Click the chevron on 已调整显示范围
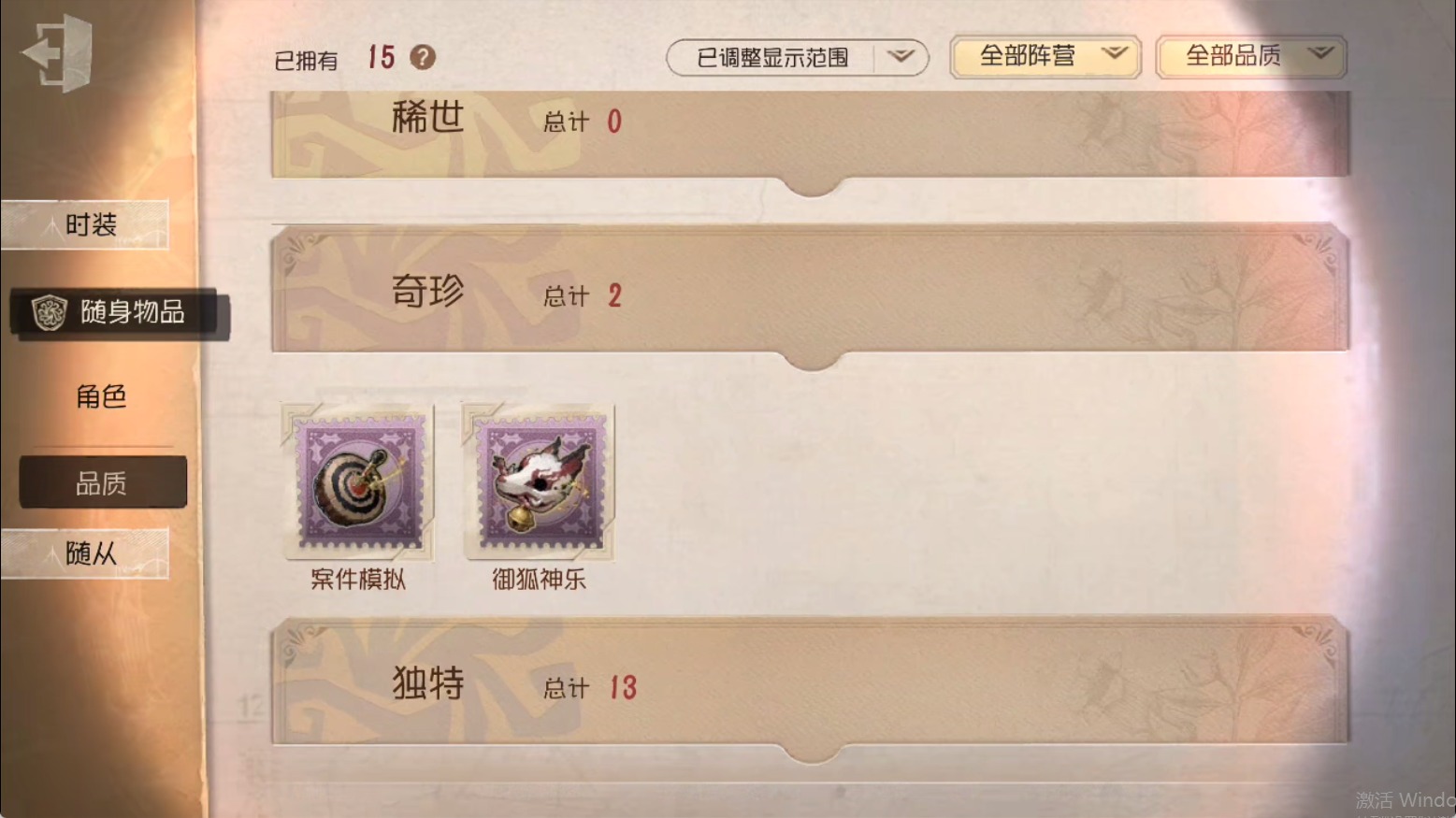This screenshot has width=1456, height=818. pyautogui.click(x=901, y=57)
